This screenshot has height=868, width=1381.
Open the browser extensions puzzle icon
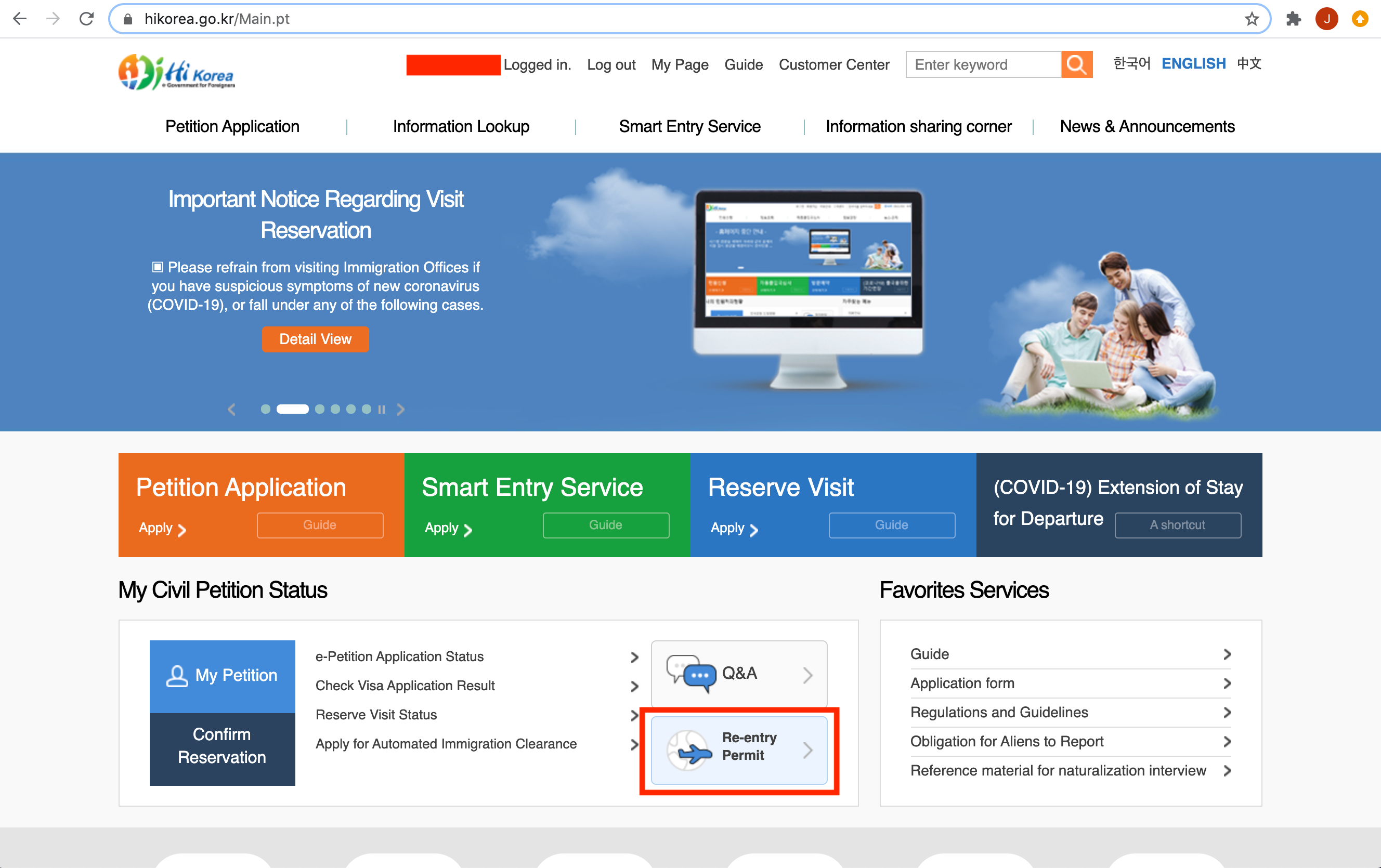(x=1294, y=18)
